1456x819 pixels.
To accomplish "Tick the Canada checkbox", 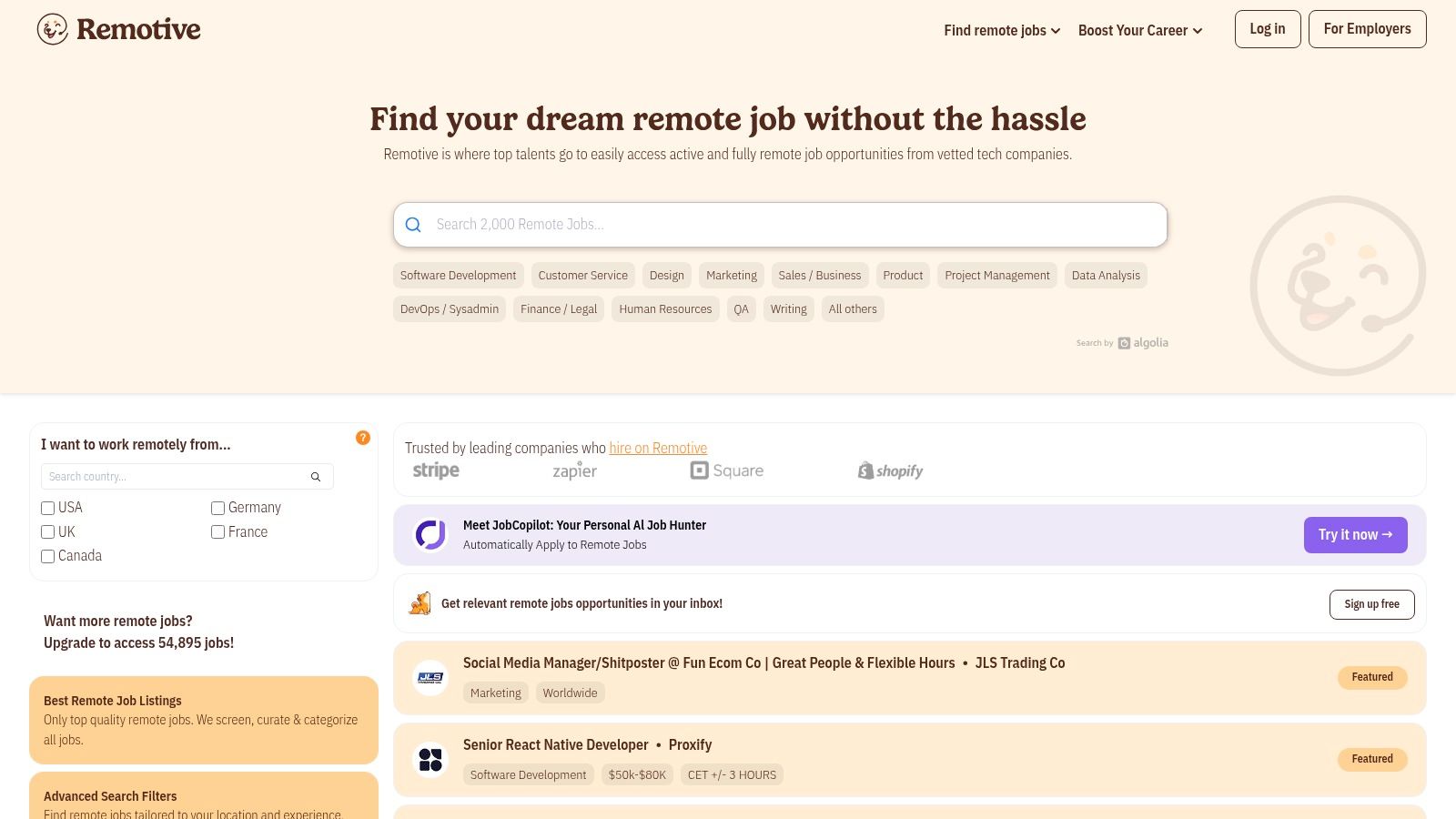I will [48, 556].
